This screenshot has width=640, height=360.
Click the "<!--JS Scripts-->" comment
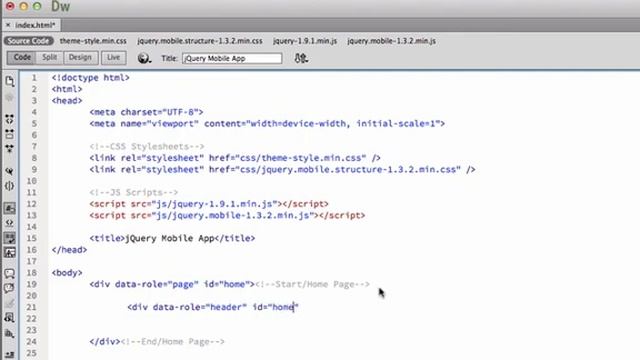[x=134, y=192]
